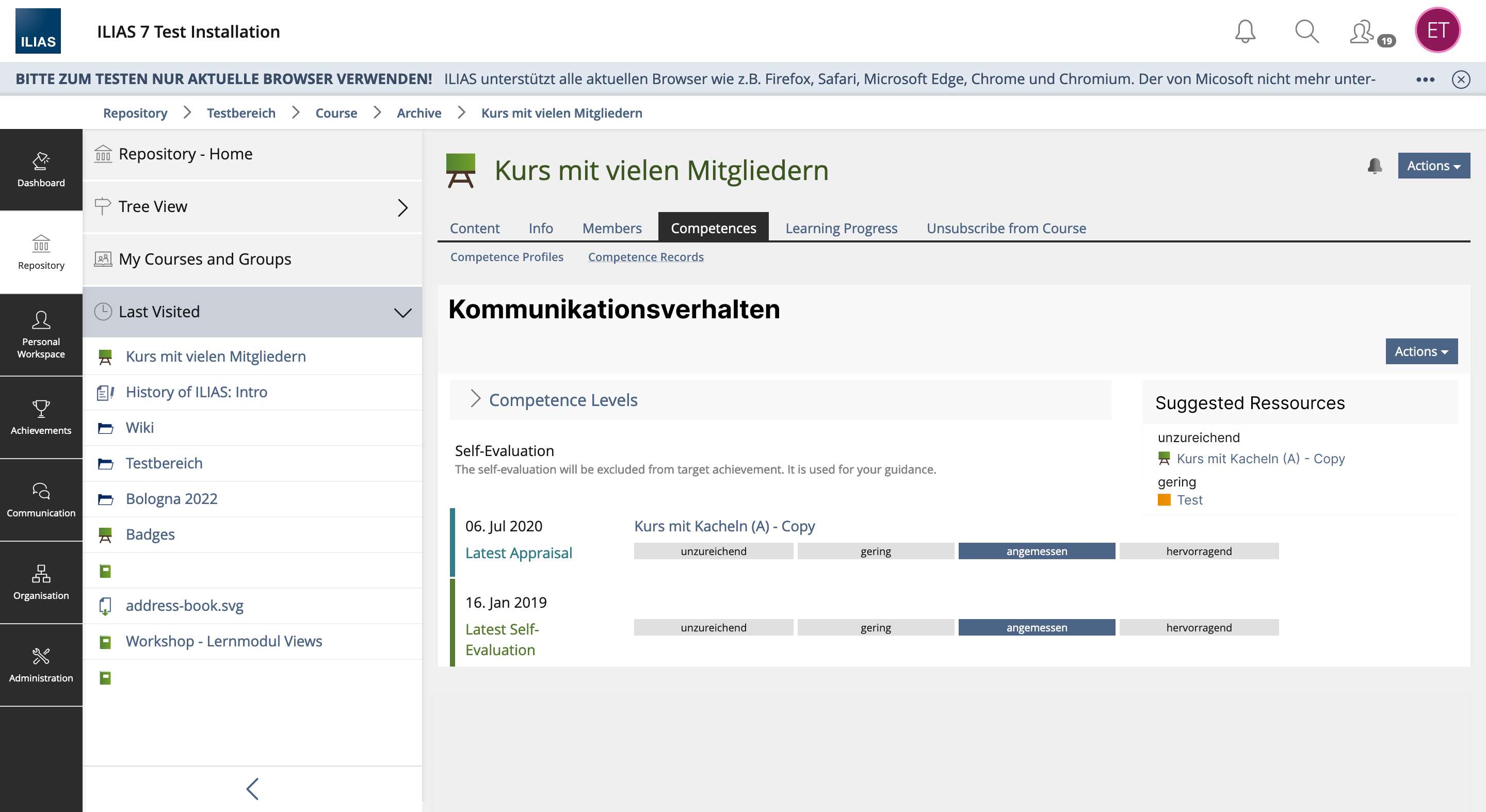Open the Learning Progress tab

click(x=841, y=229)
